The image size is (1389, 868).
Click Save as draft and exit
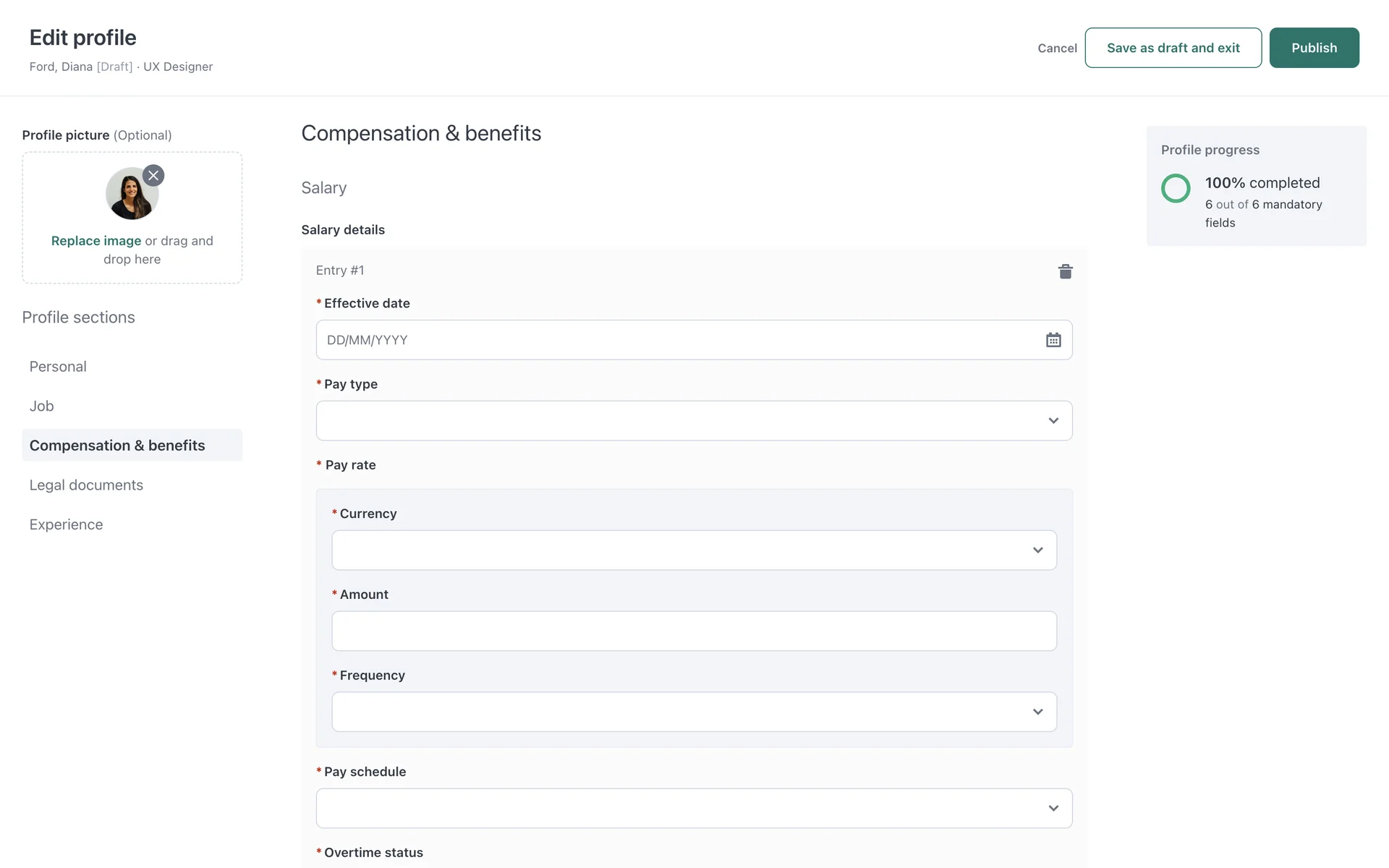(x=1173, y=48)
